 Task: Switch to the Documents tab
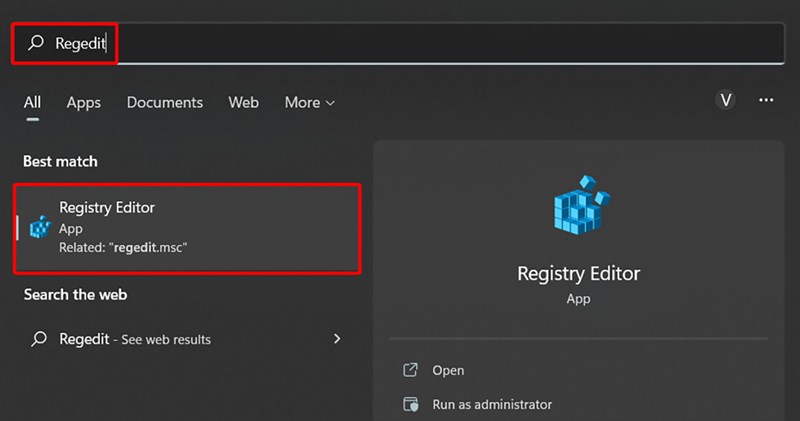click(165, 103)
